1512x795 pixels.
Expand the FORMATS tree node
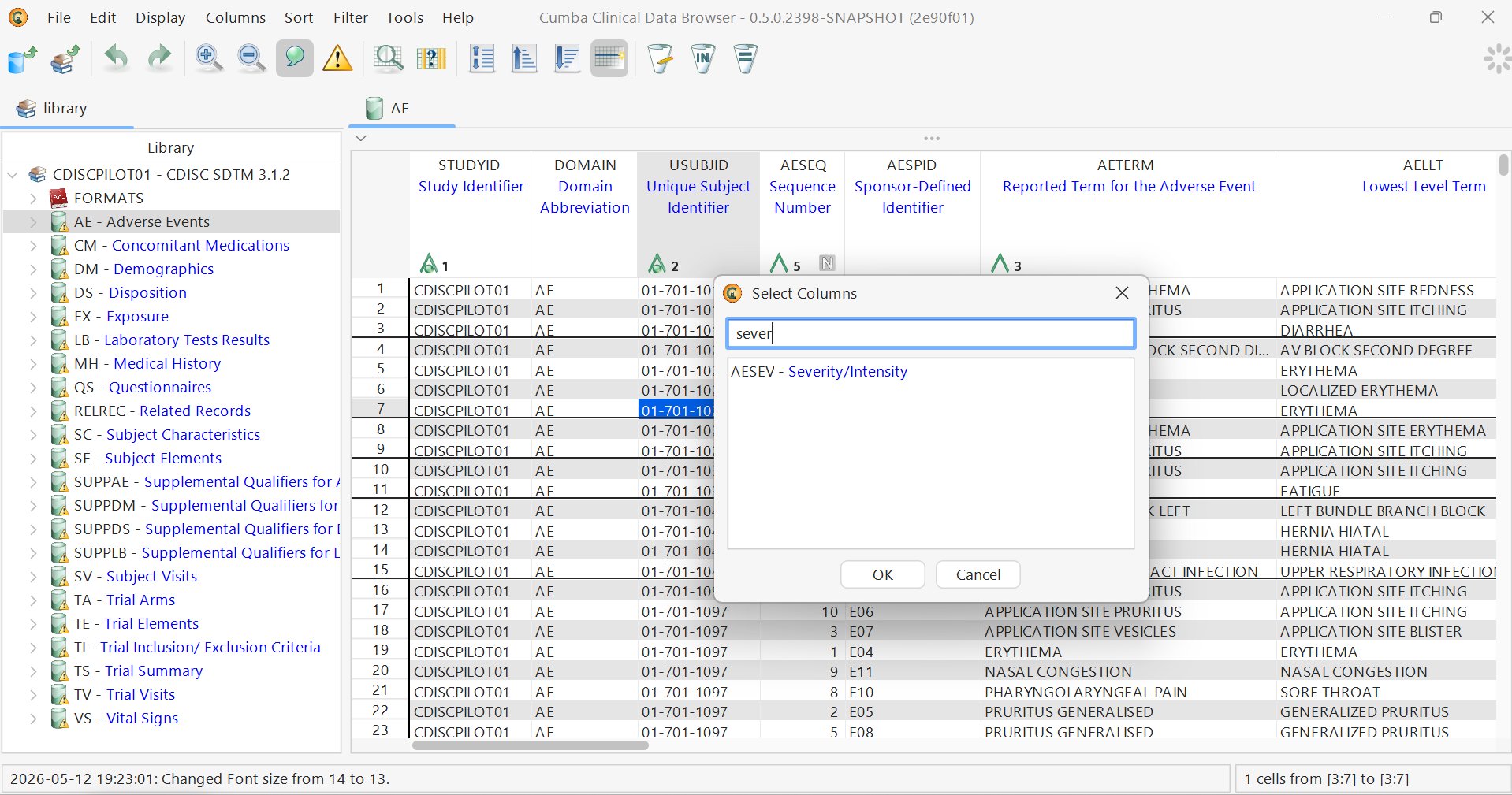tap(33, 199)
